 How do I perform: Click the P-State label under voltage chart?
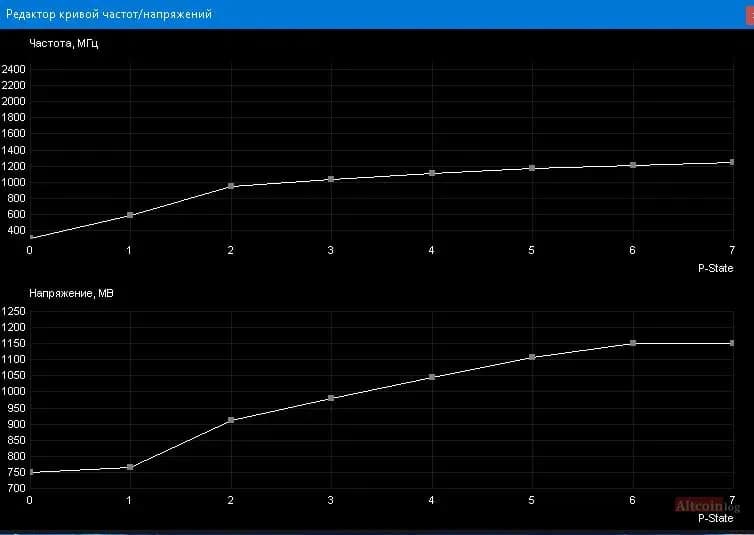(x=716, y=518)
